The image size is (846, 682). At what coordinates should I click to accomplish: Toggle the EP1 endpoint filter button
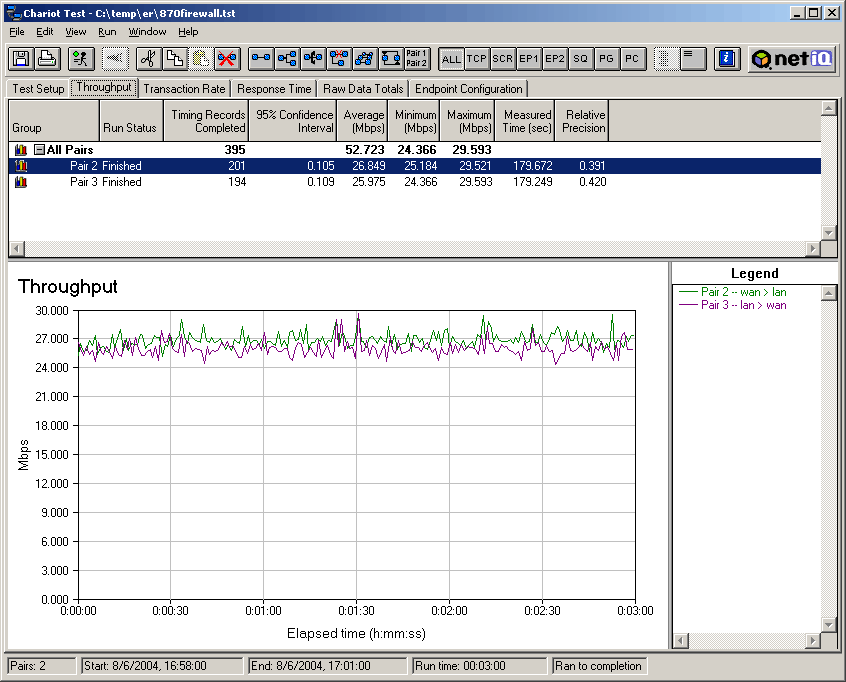pos(529,59)
